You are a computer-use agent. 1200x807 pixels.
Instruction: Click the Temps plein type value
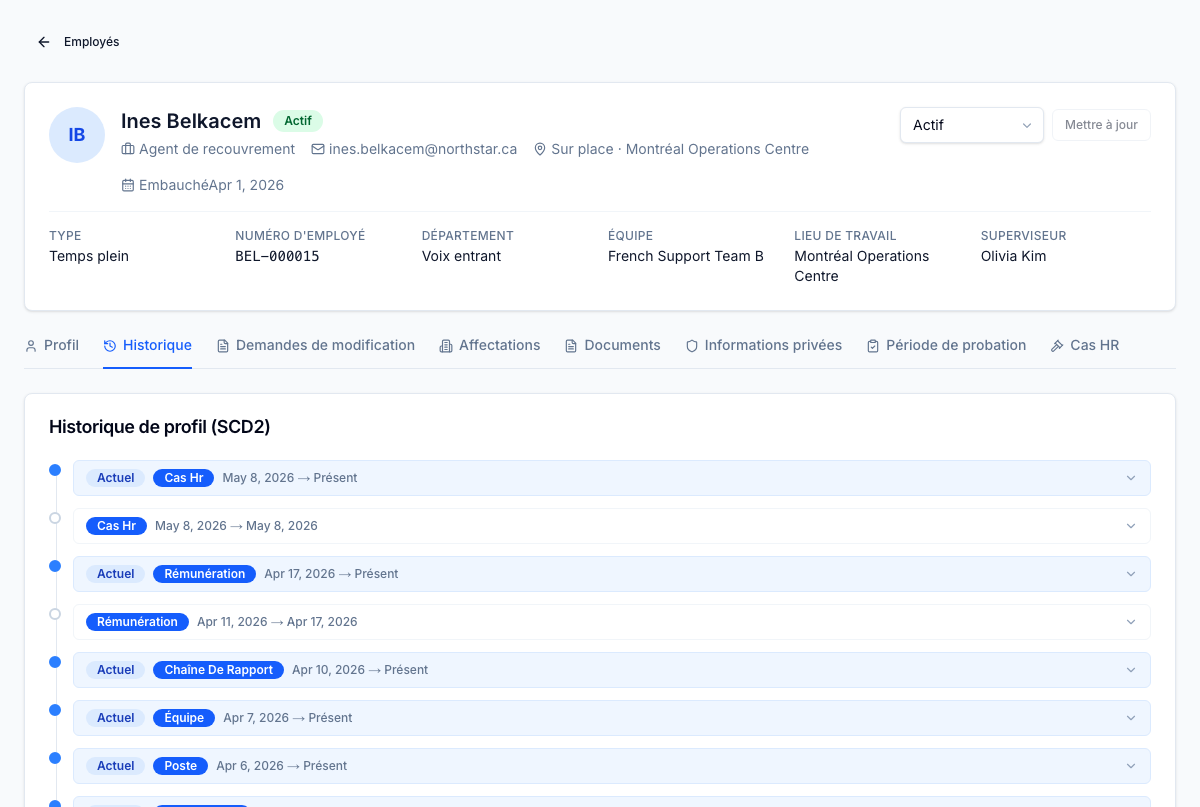click(89, 256)
